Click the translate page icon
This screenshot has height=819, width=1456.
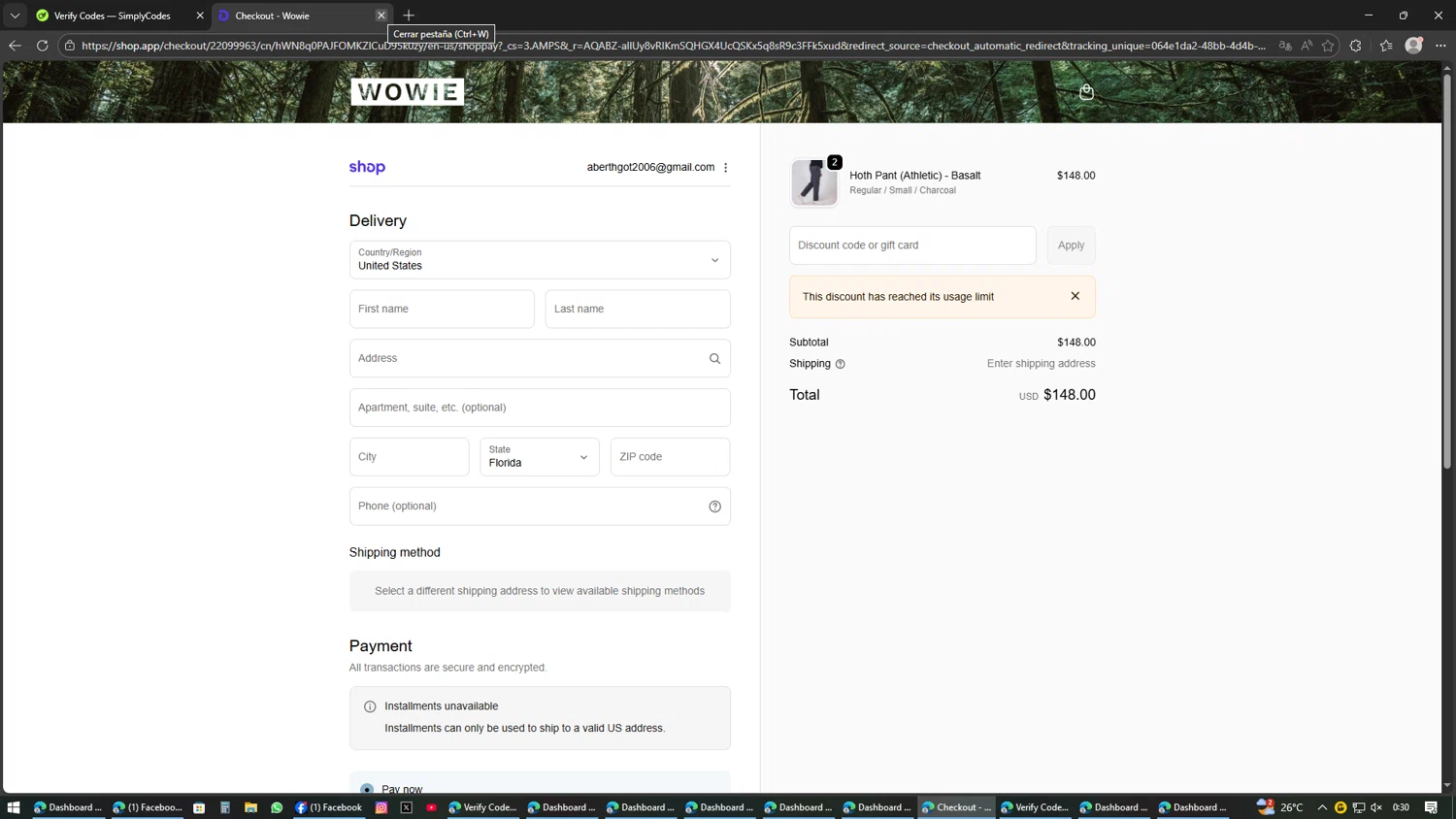1285,46
